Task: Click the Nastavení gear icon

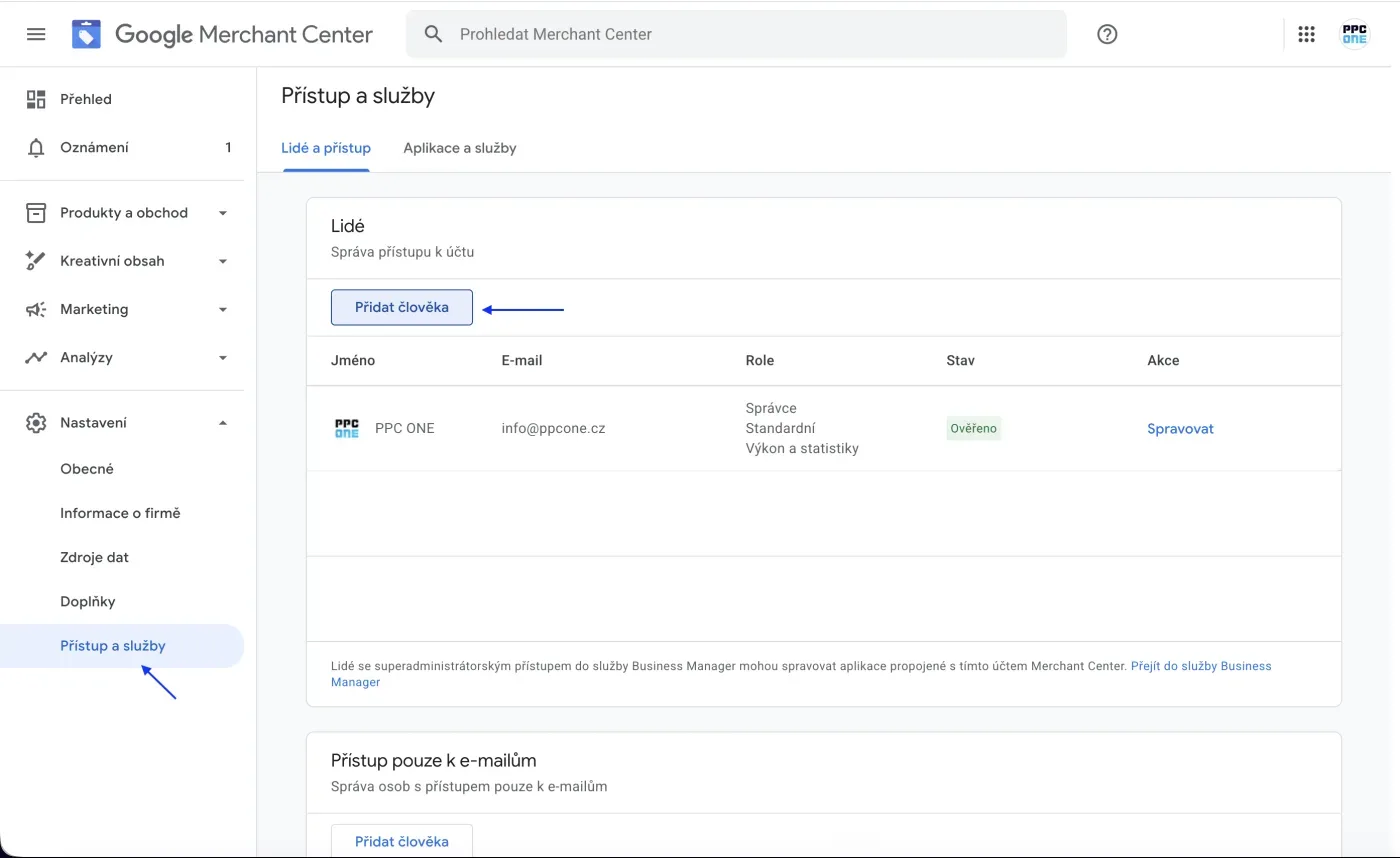Action: (36, 423)
